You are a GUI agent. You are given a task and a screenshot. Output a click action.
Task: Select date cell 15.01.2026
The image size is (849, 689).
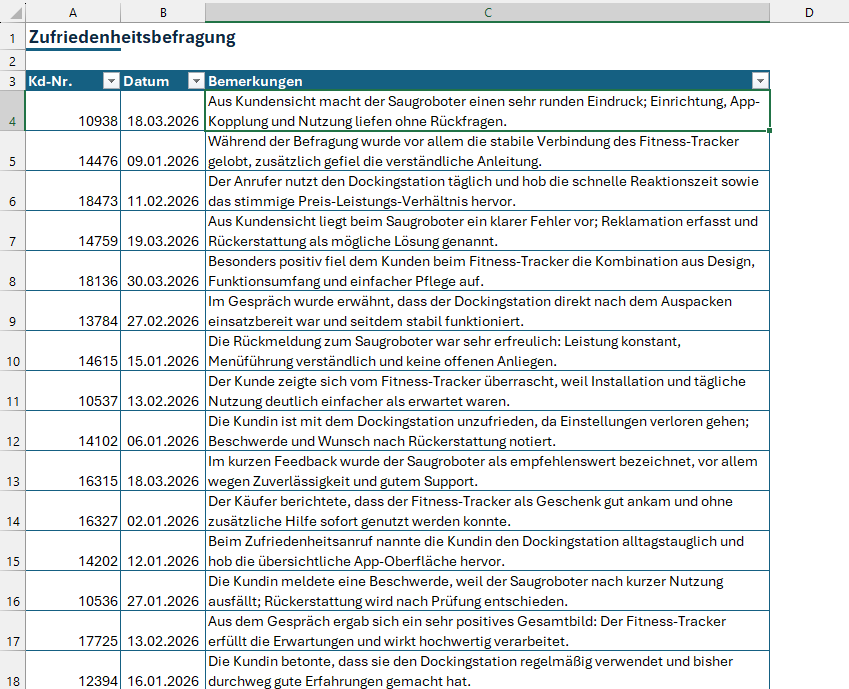click(163, 351)
